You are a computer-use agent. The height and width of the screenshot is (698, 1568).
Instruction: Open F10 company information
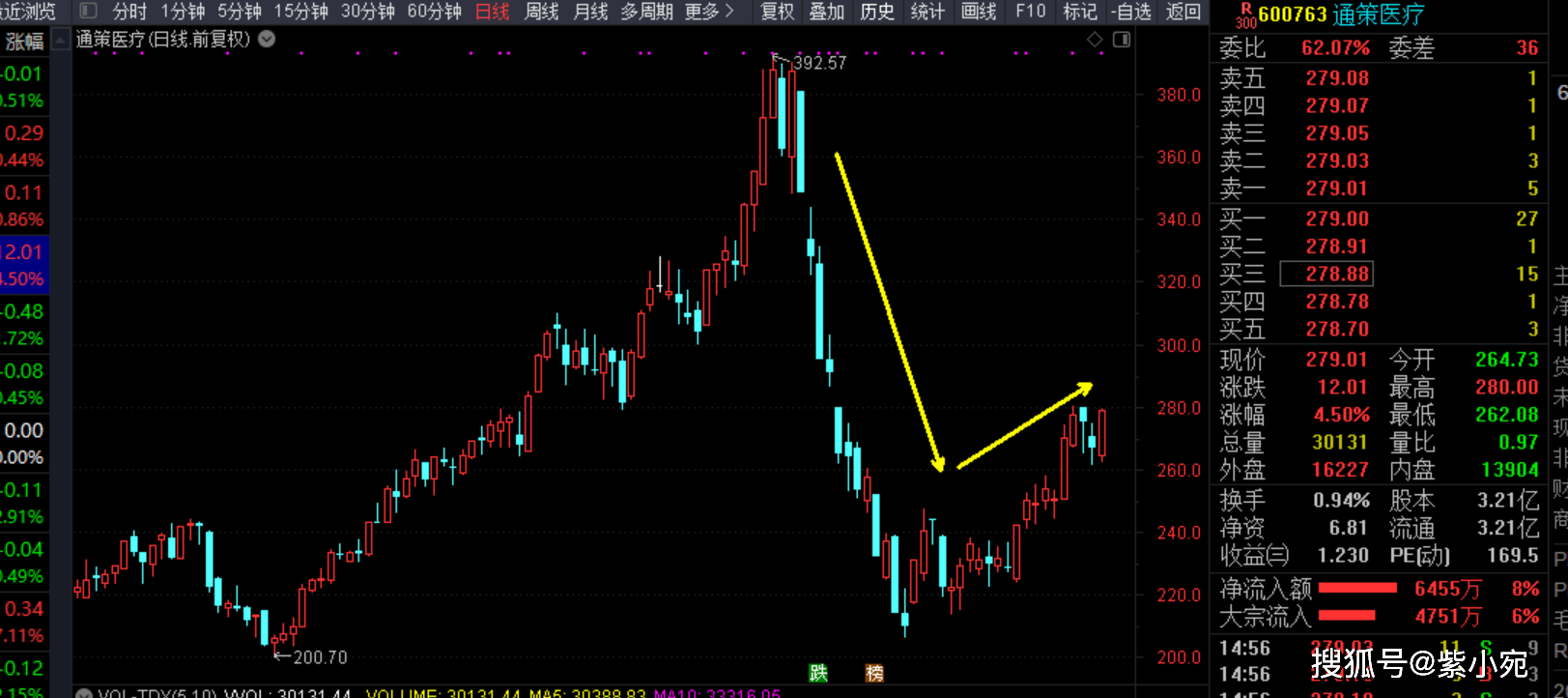(x=1030, y=12)
